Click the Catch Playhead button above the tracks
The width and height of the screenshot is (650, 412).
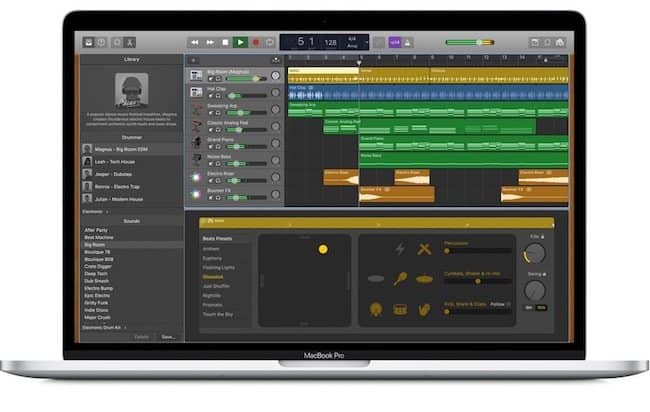pos(276,61)
